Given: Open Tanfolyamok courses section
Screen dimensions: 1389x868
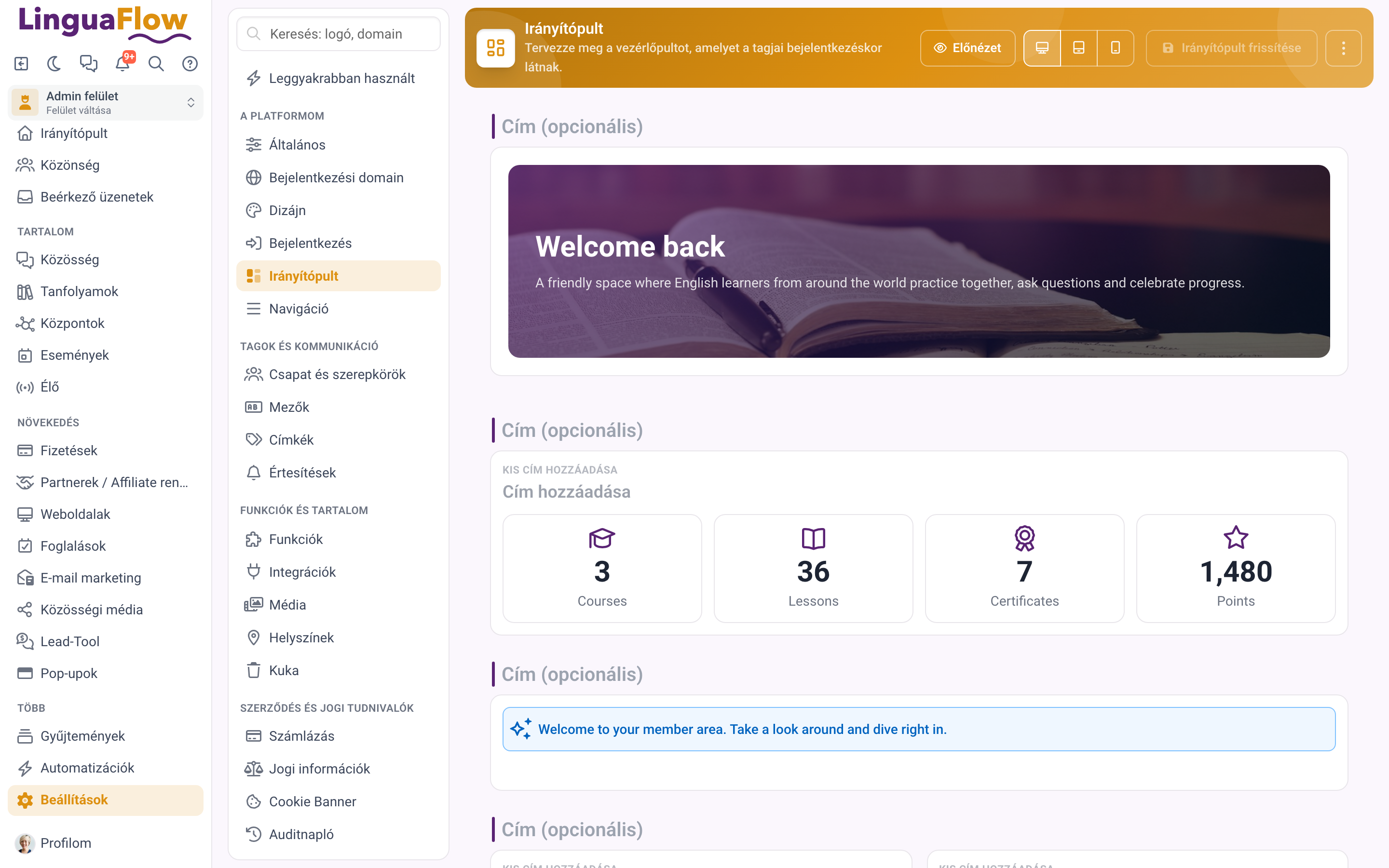Looking at the screenshot, I should click(x=106, y=291).
